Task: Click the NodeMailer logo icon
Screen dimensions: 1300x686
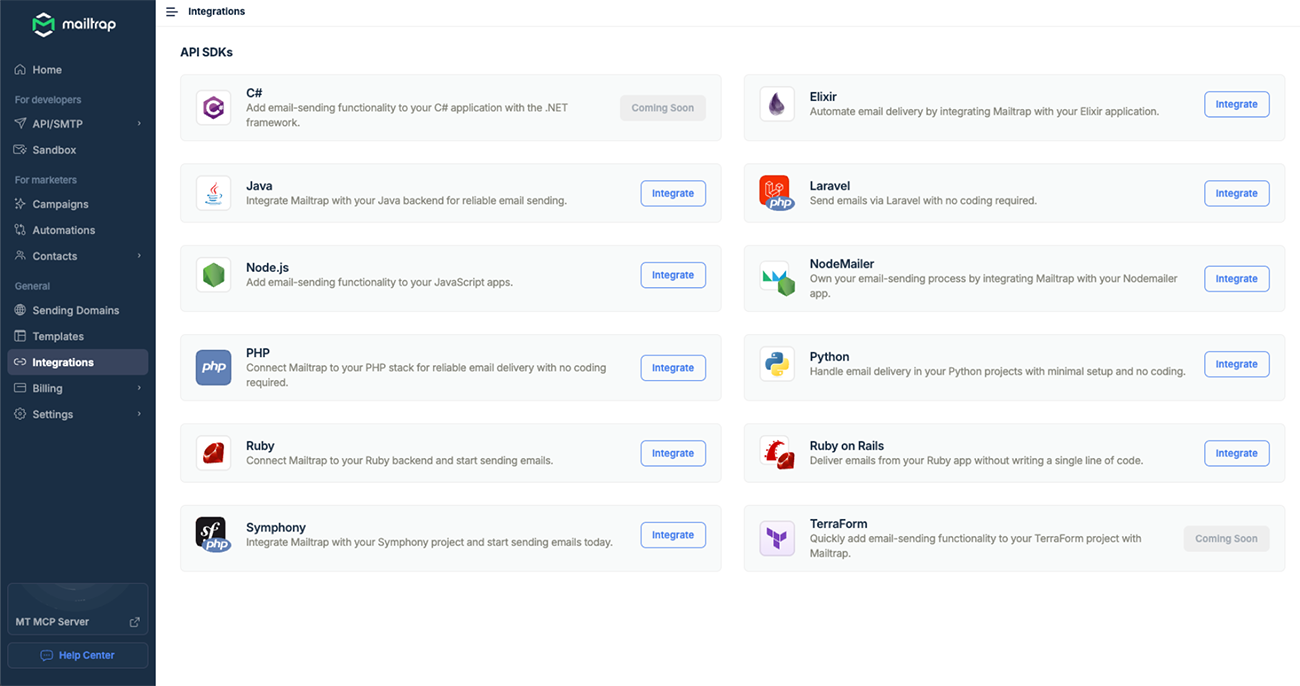Action: pos(777,279)
